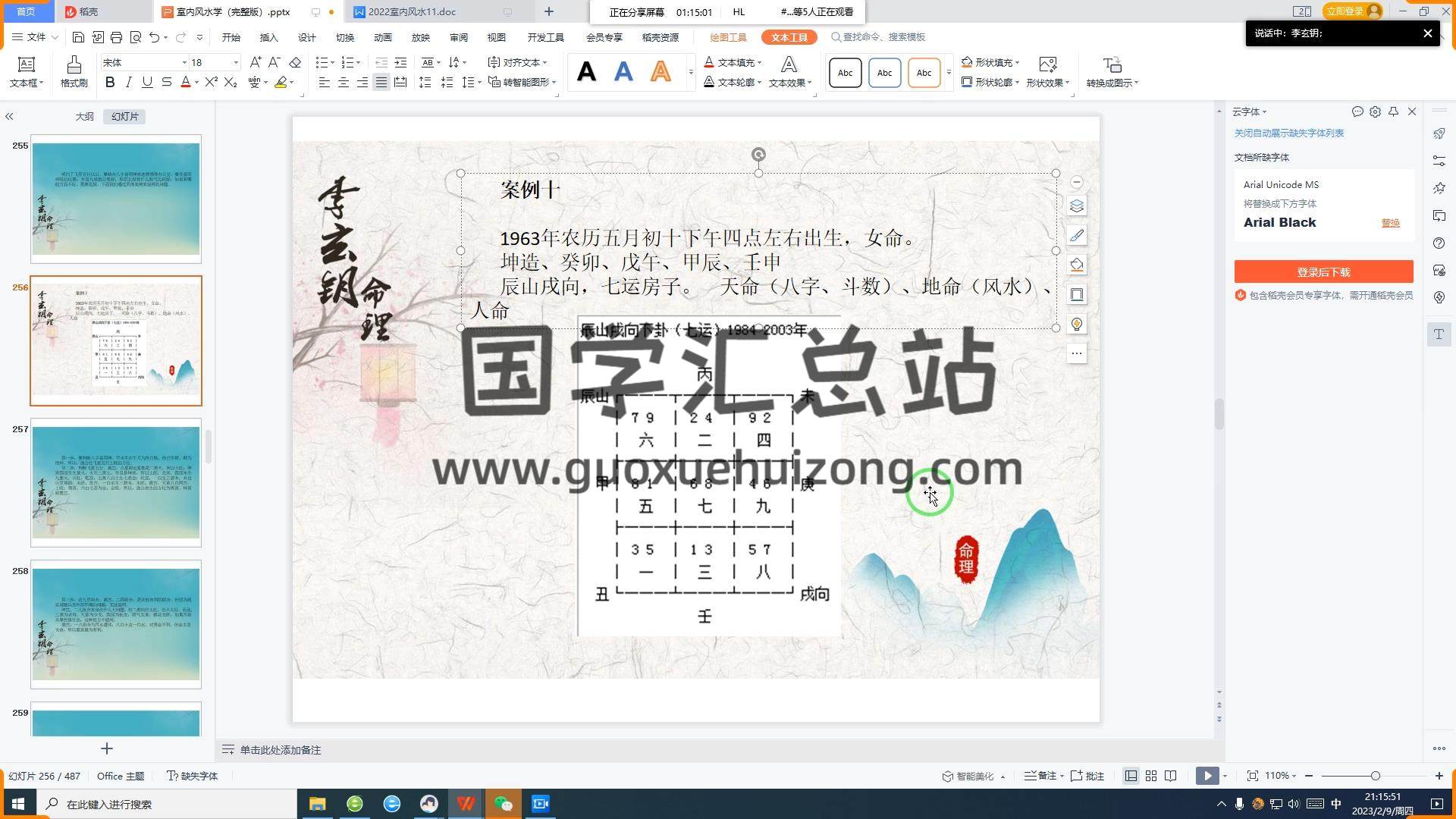Expand the font size dropdown

(236, 62)
